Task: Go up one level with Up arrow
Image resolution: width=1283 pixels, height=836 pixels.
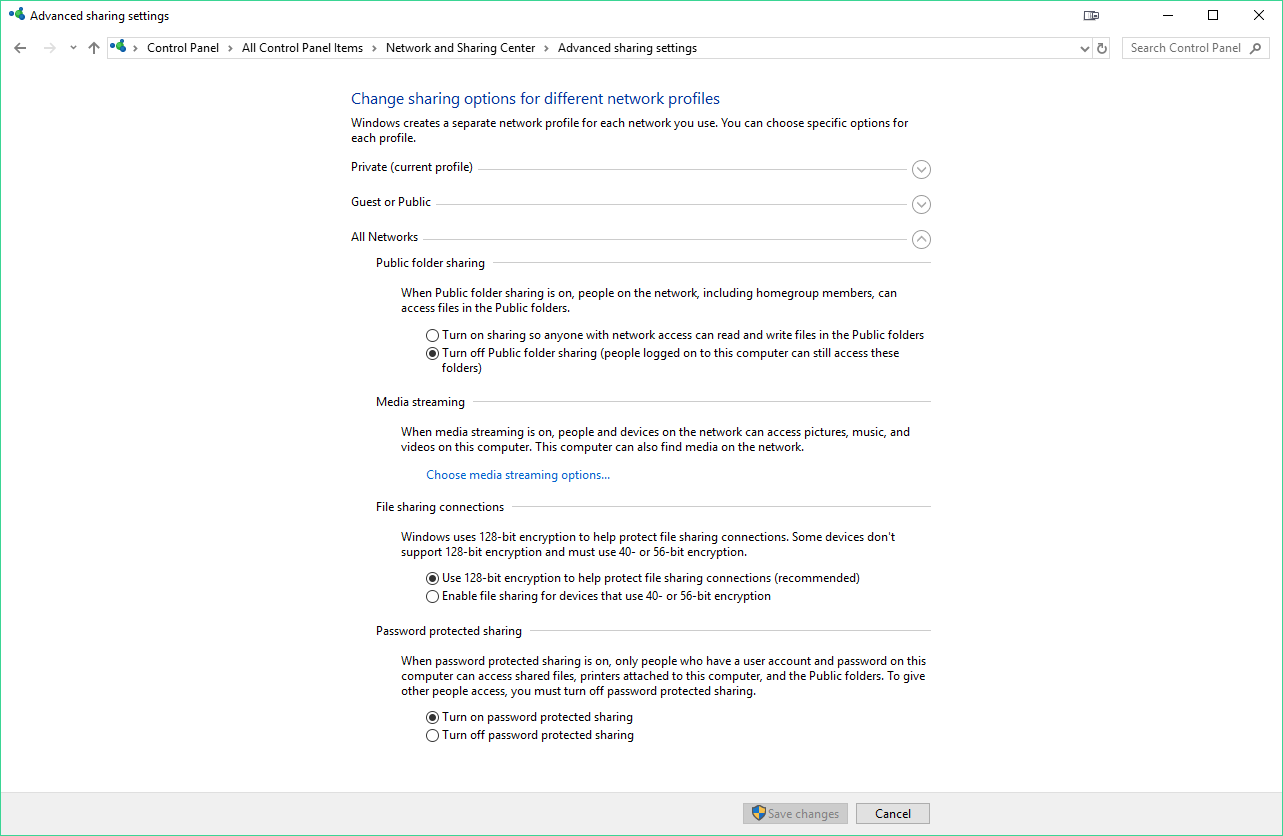Action: tap(94, 48)
